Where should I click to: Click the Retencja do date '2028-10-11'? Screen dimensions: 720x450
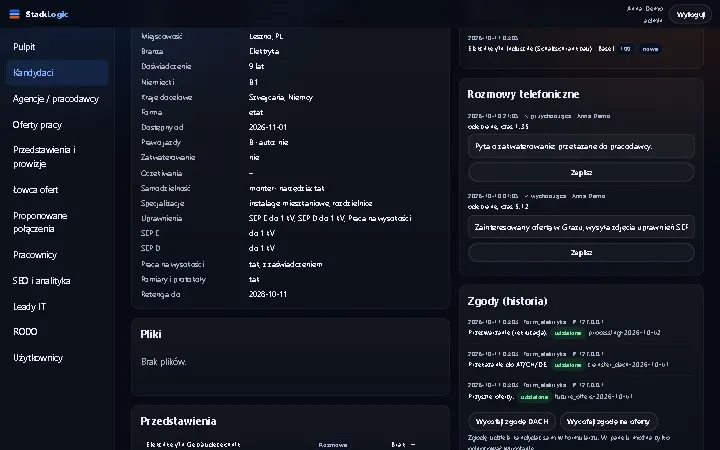click(268, 294)
